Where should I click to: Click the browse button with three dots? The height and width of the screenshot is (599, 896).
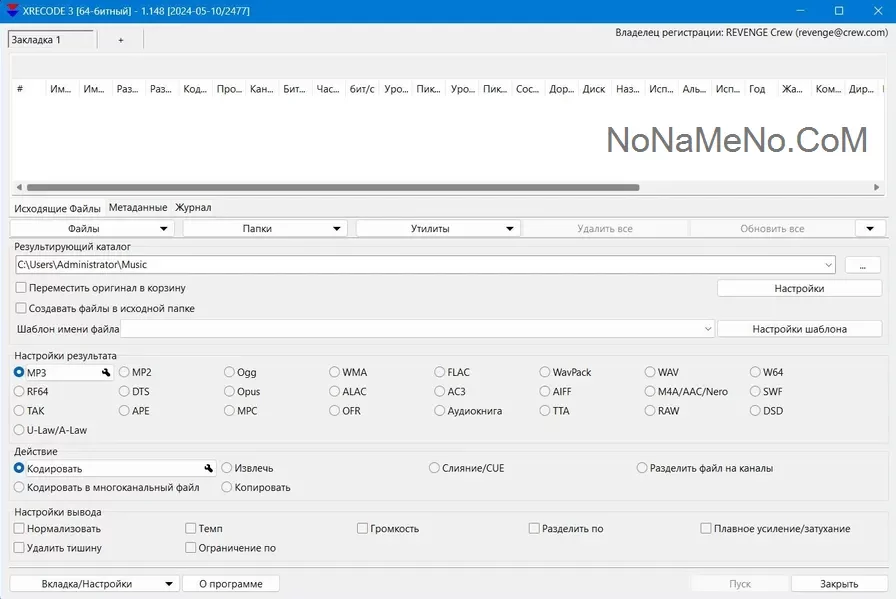862,265
